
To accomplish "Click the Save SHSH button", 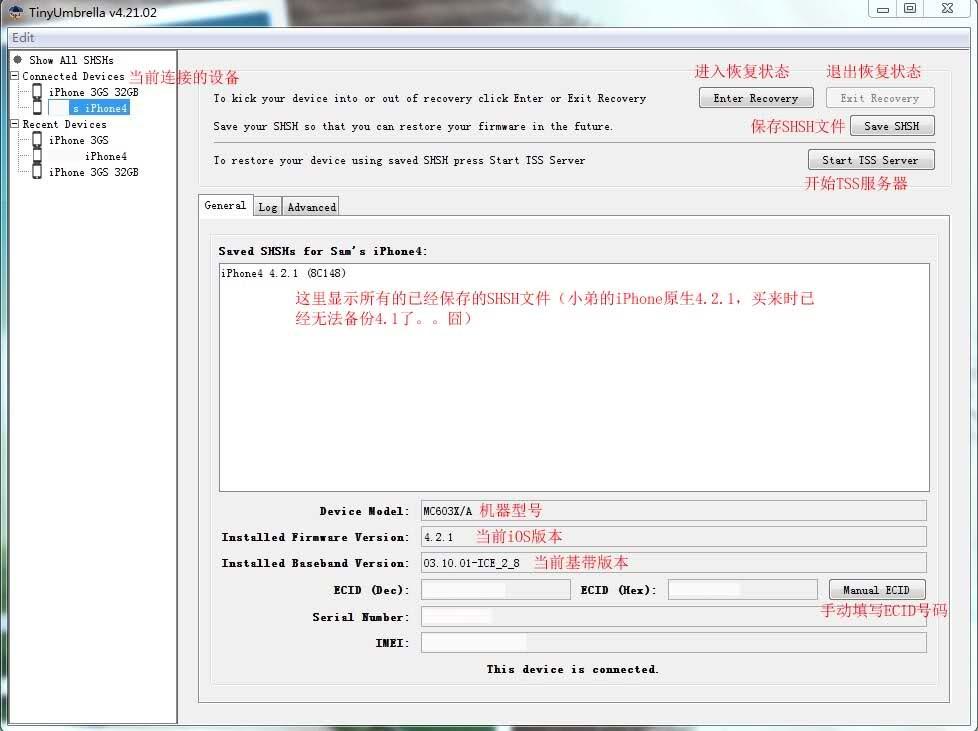I will (x=891, y=126).
